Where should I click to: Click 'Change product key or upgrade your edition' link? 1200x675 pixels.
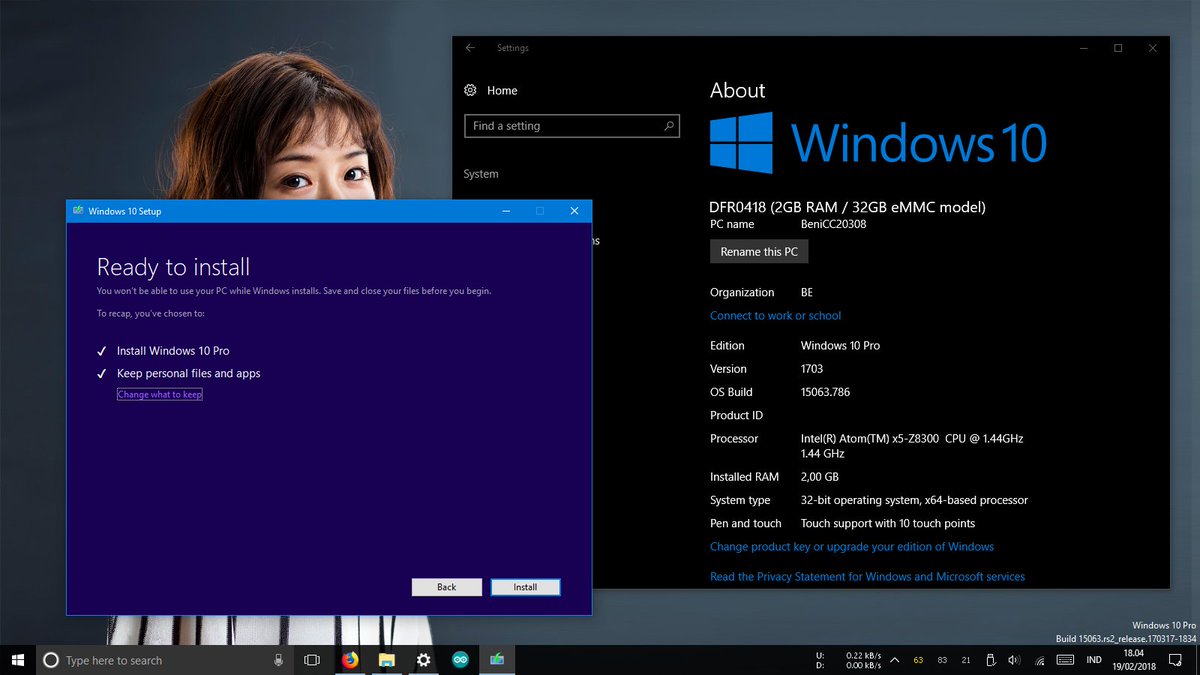[x=852, y=547]
